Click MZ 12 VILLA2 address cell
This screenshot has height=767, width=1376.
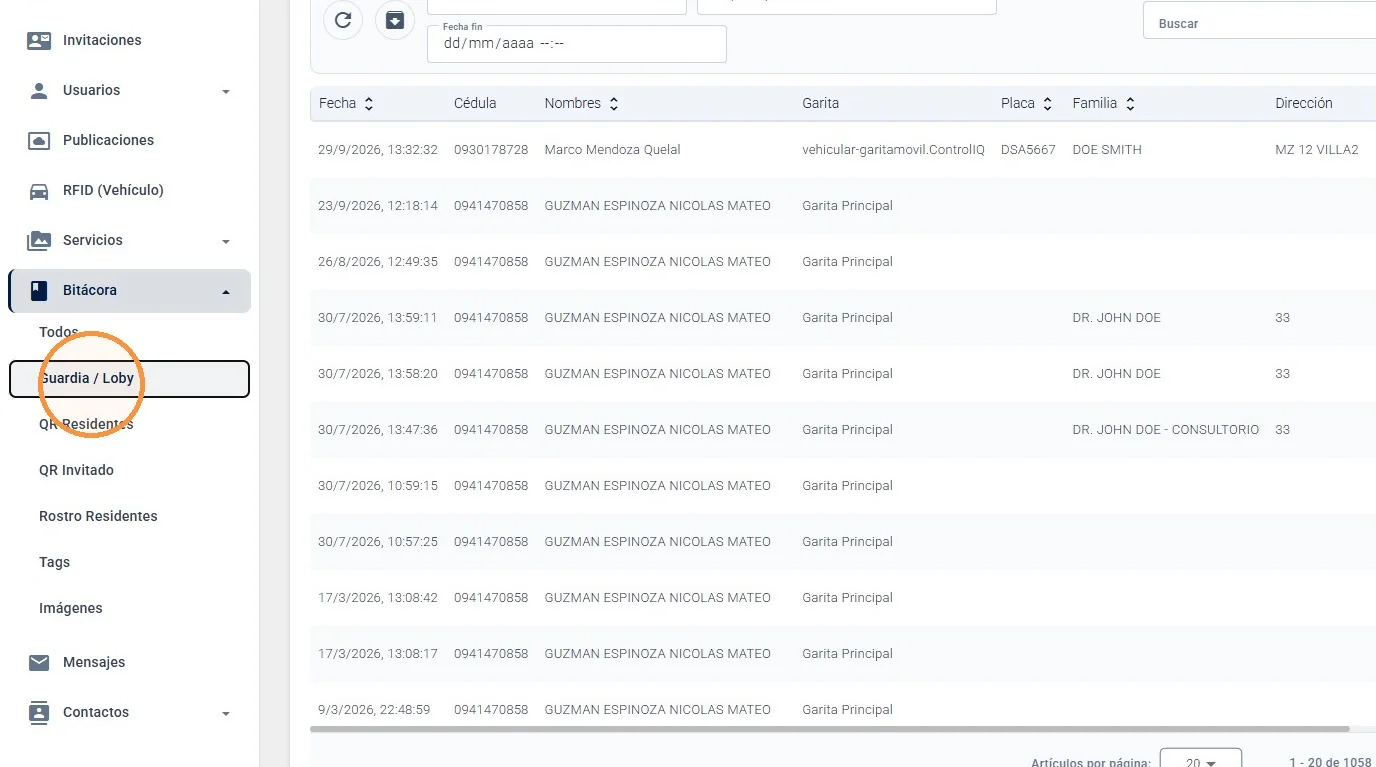(x=1317, y=150)
